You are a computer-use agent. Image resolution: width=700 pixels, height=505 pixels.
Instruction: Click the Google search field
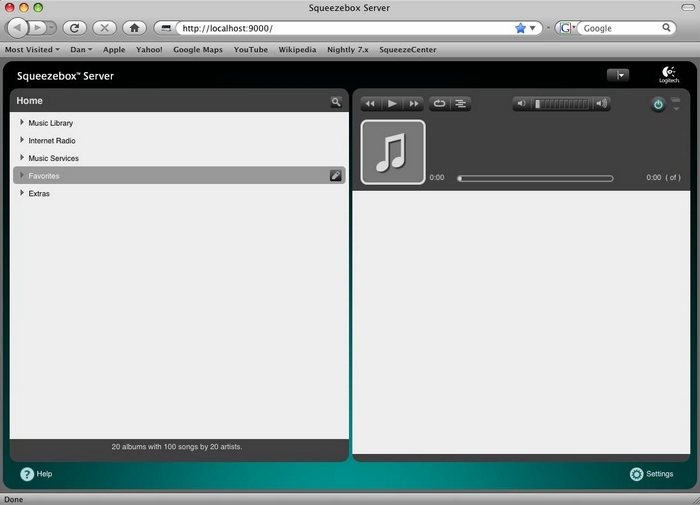(x=621, y=28)
